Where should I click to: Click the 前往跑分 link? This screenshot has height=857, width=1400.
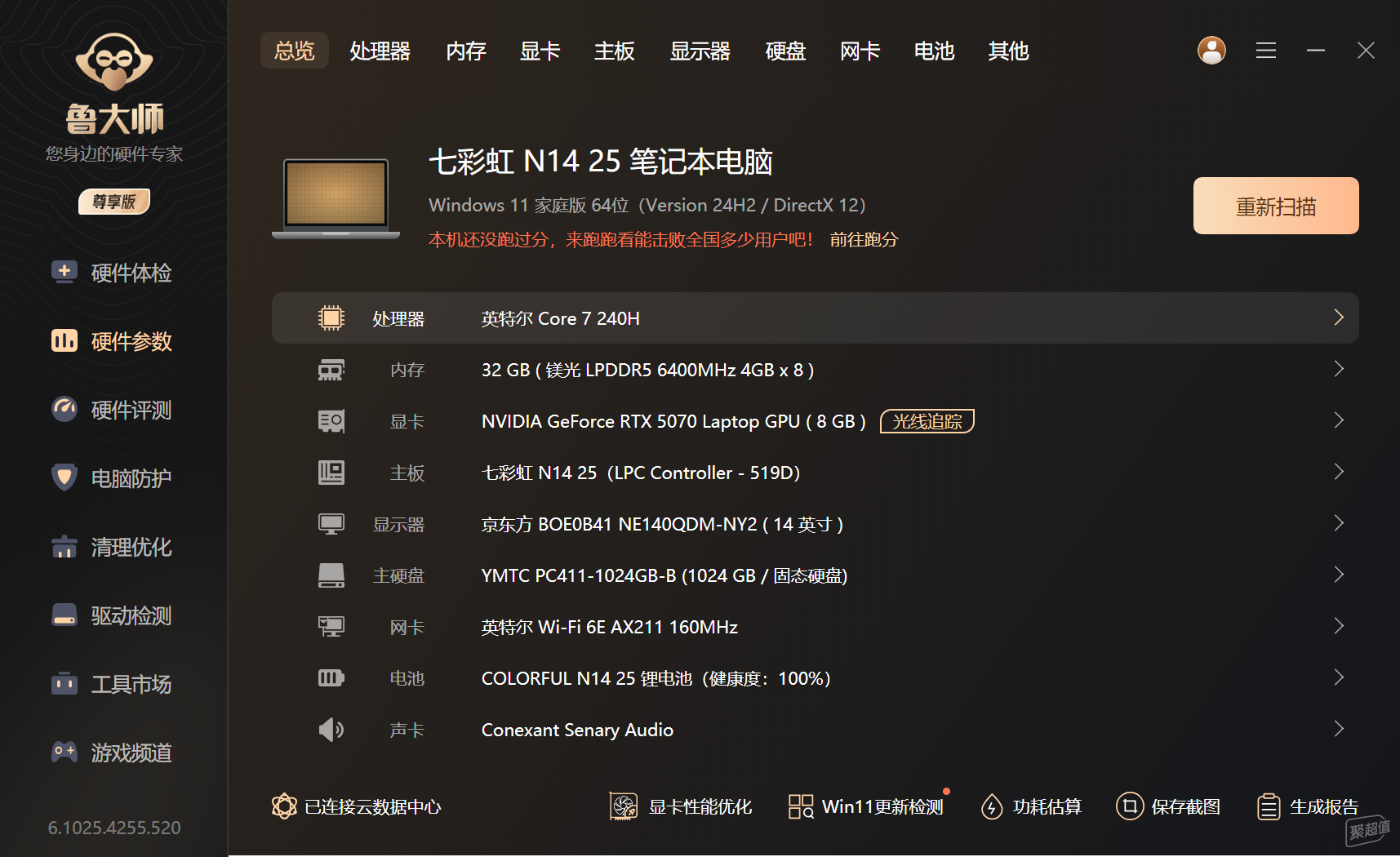(864, 239)
